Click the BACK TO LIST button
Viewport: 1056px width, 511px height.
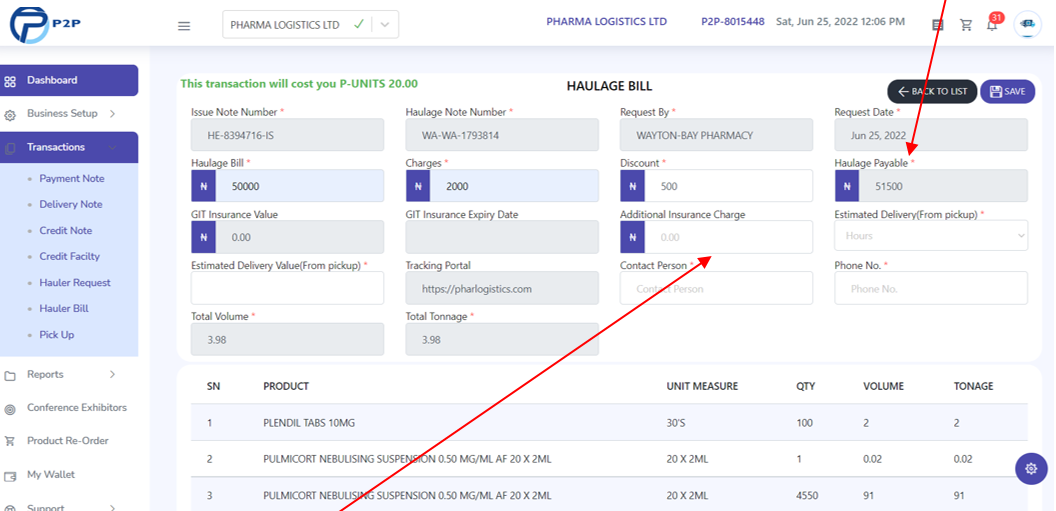(932, 92)
